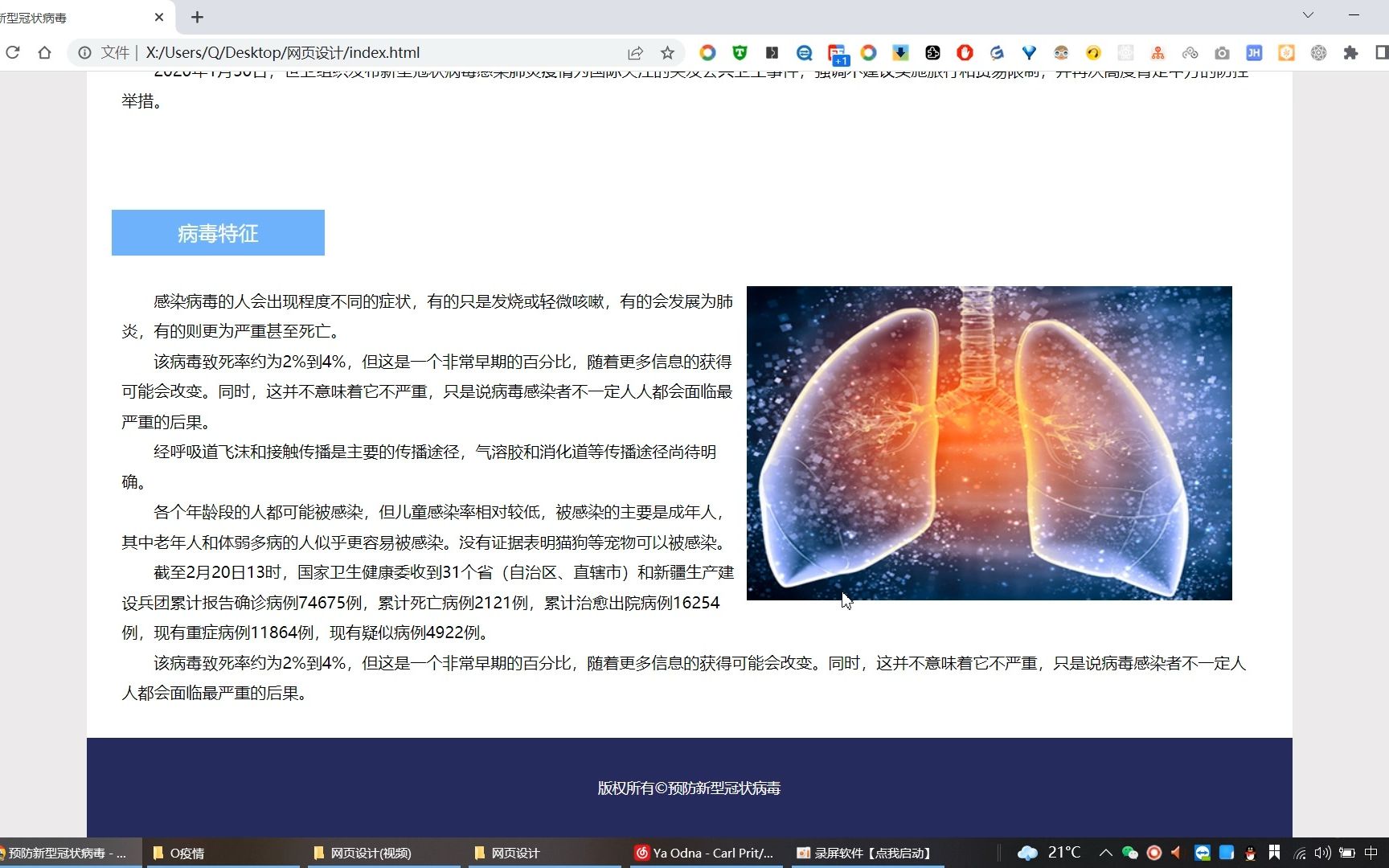Adjust volume via the tray speaker icon
The height and width of the screenshot is (868, 1389).
click(x=1322, y=853)
